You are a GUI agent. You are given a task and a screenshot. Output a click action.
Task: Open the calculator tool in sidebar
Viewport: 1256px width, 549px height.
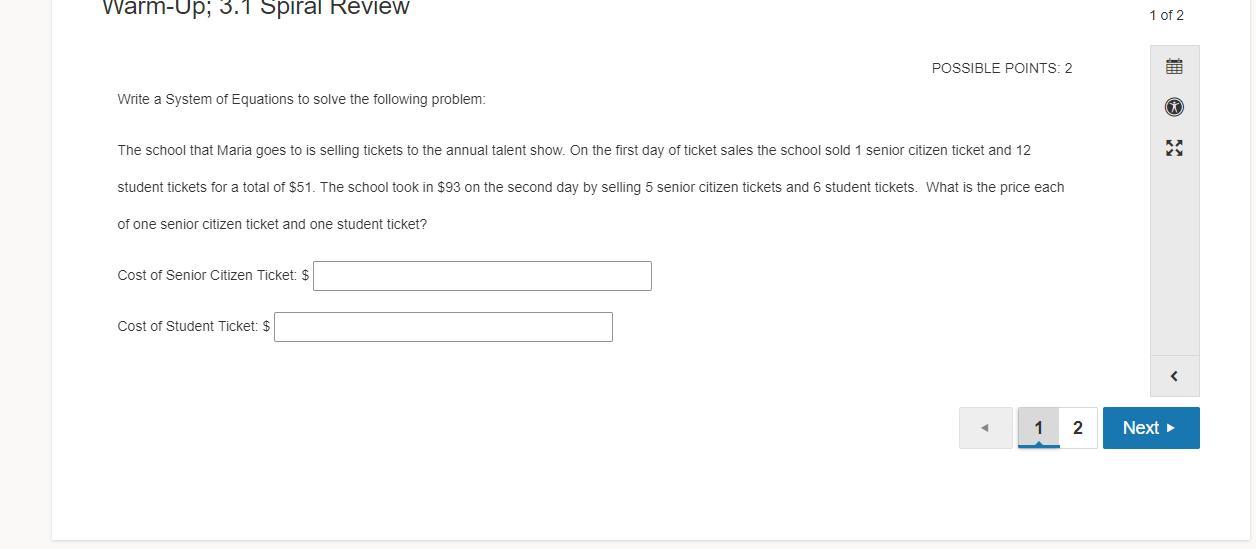click(x=1174, y=67)
